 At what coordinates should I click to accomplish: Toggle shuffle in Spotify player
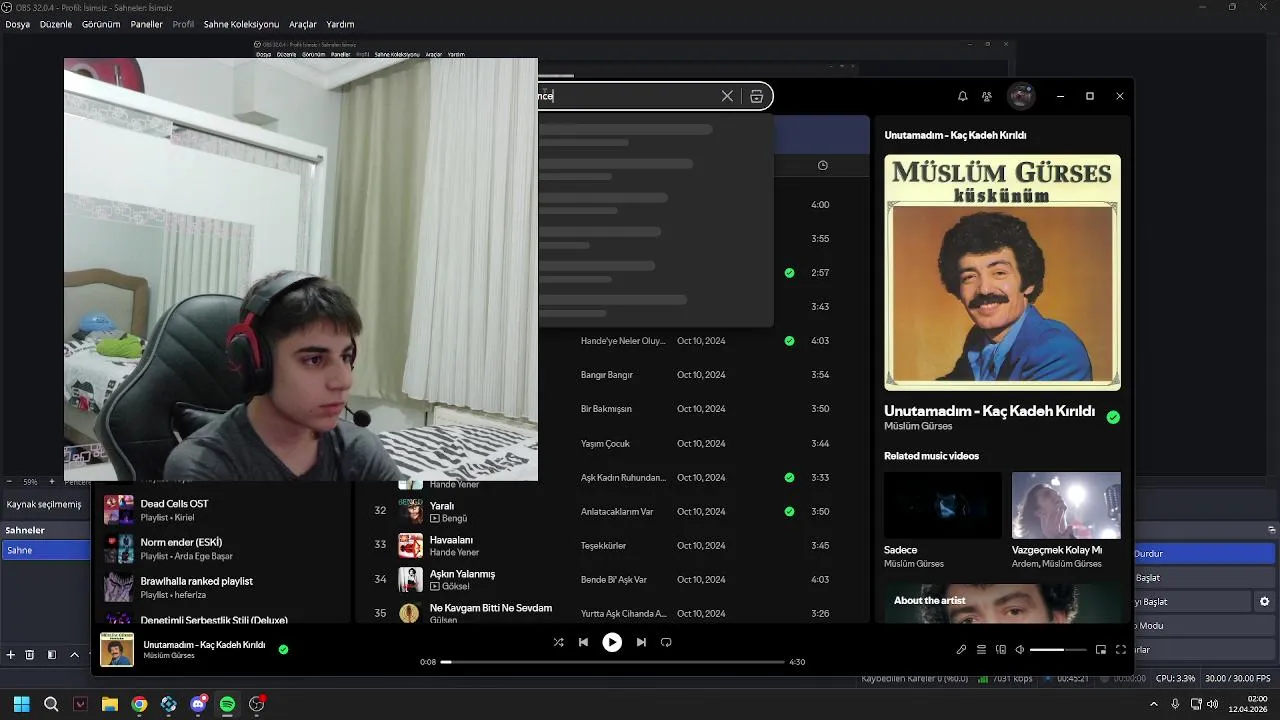(x=558, y=642)
